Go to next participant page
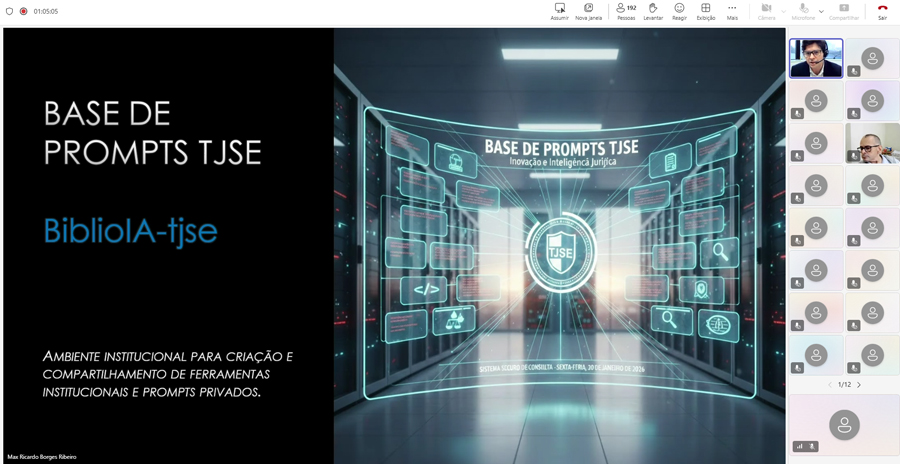Image resolution: width=900 pixels, height=464 pixels. [859, 385]
